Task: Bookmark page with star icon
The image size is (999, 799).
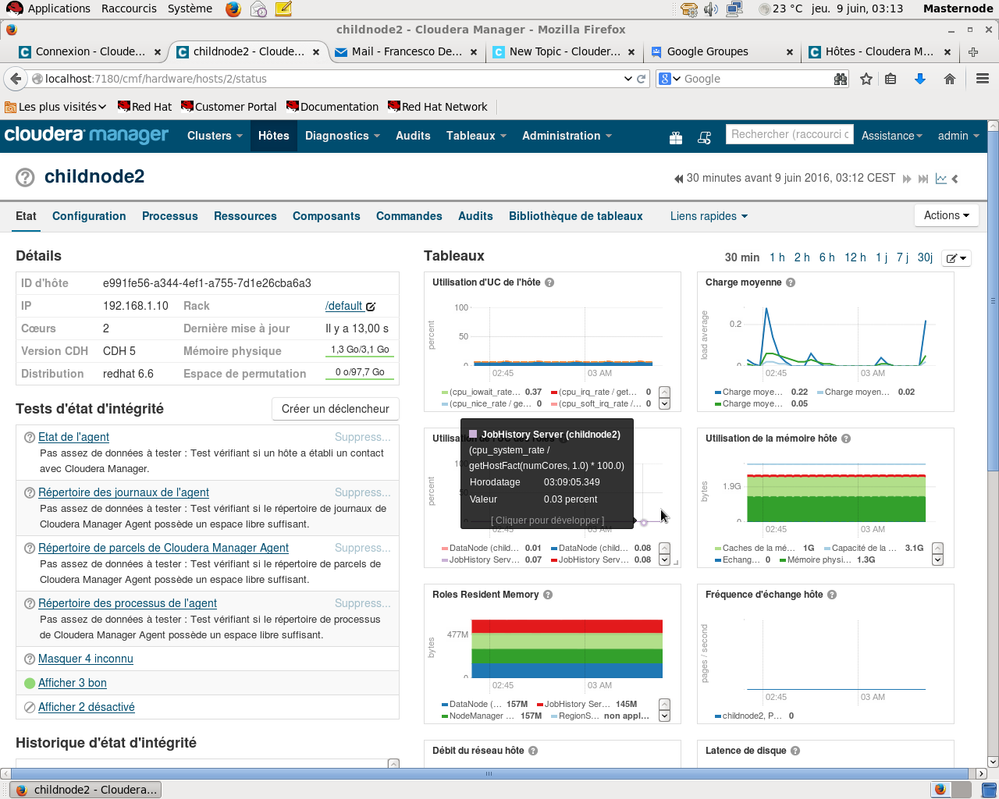Action: 866,79
